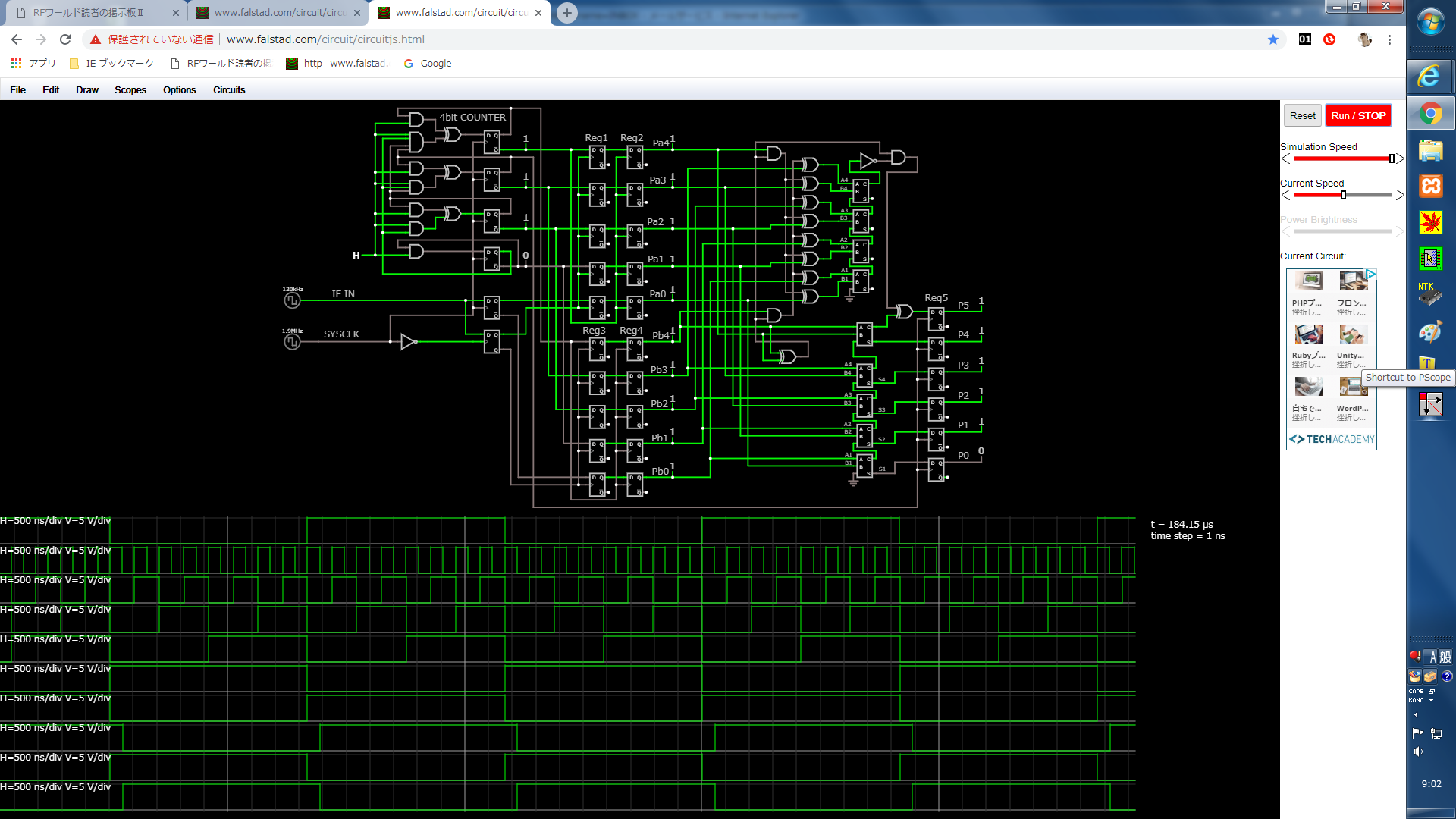Select the 120kHz IF IN signal source
The height and width of the screenshot is (819, 1456).
coord(292,300)
